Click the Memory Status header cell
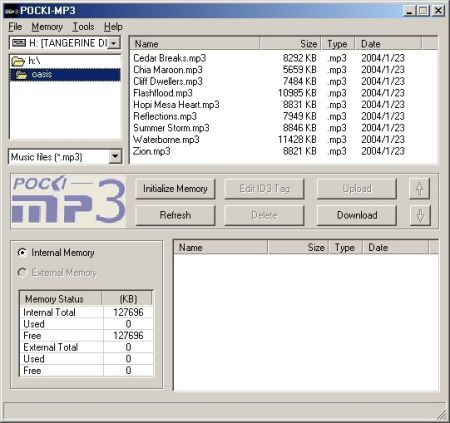Image resolution: width=450 pixels, height=423 pixels. click(x=61, y=299)
